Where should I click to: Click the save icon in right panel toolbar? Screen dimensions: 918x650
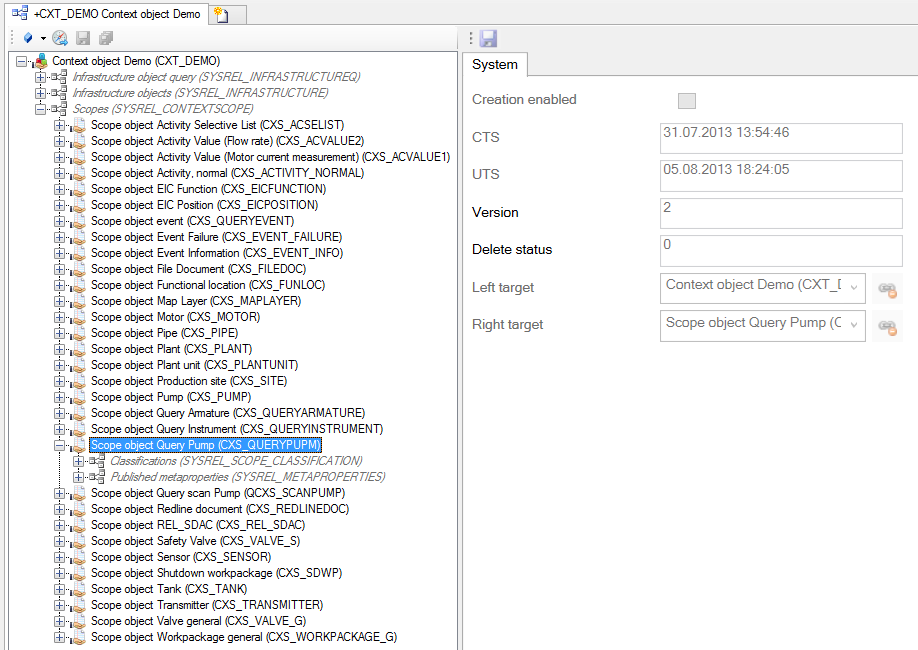coord(489,38)
